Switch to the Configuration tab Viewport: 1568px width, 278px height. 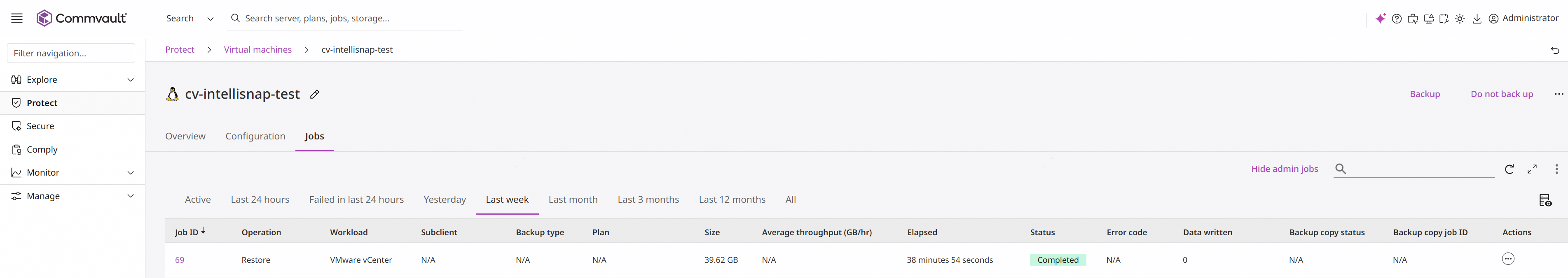[x=255, y=136]
